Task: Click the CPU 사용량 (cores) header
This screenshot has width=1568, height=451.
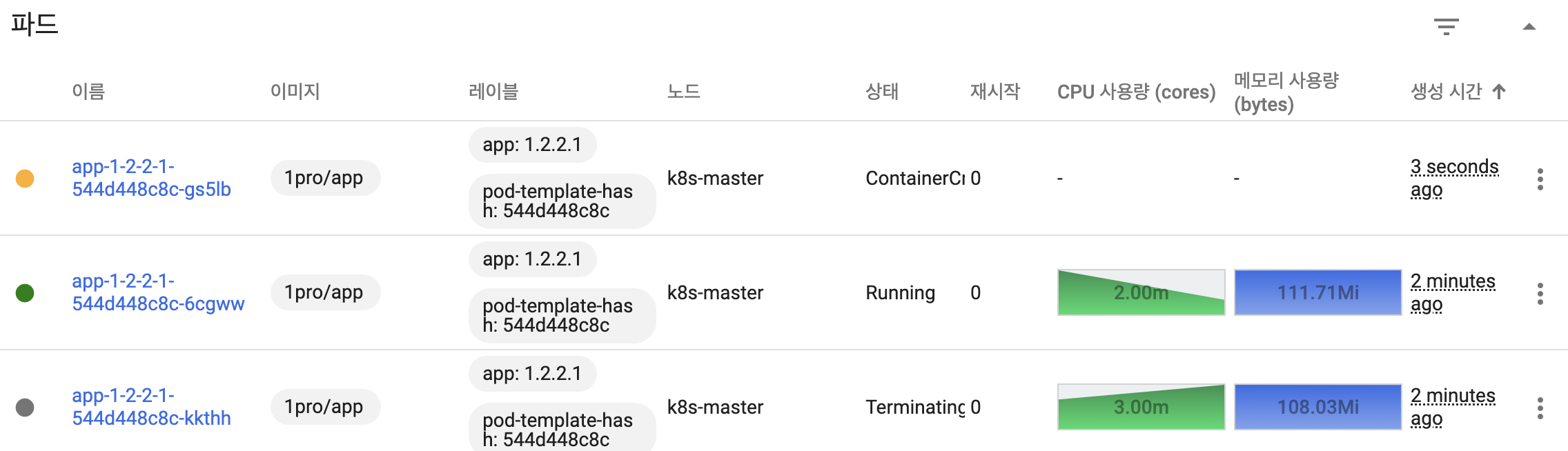Action: 1136,92
